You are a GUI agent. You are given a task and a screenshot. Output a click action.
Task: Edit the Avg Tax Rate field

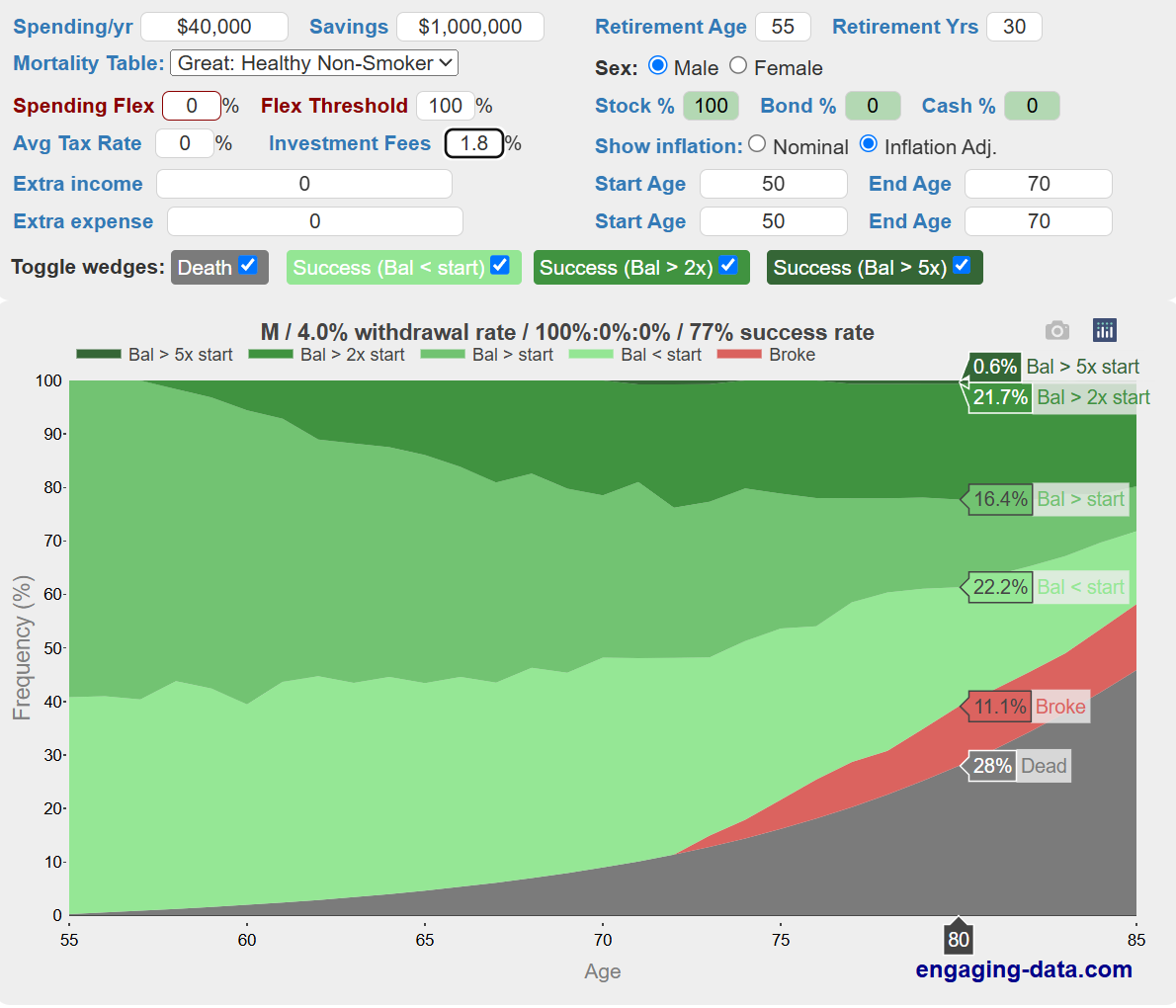[185, 143]
